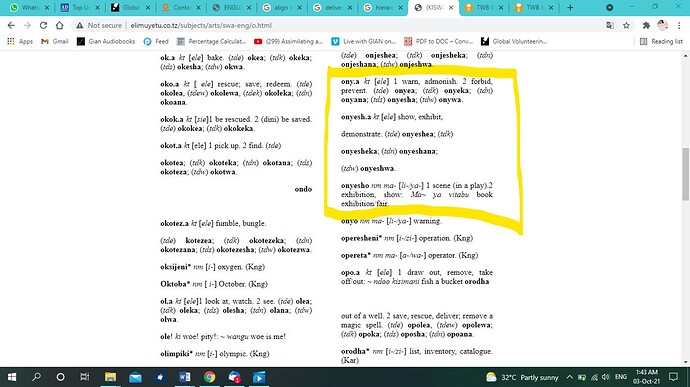
Task: Open the Apps shortcut in the bookmarks bar
Action: pyautogui.click(x=20, y=41)
